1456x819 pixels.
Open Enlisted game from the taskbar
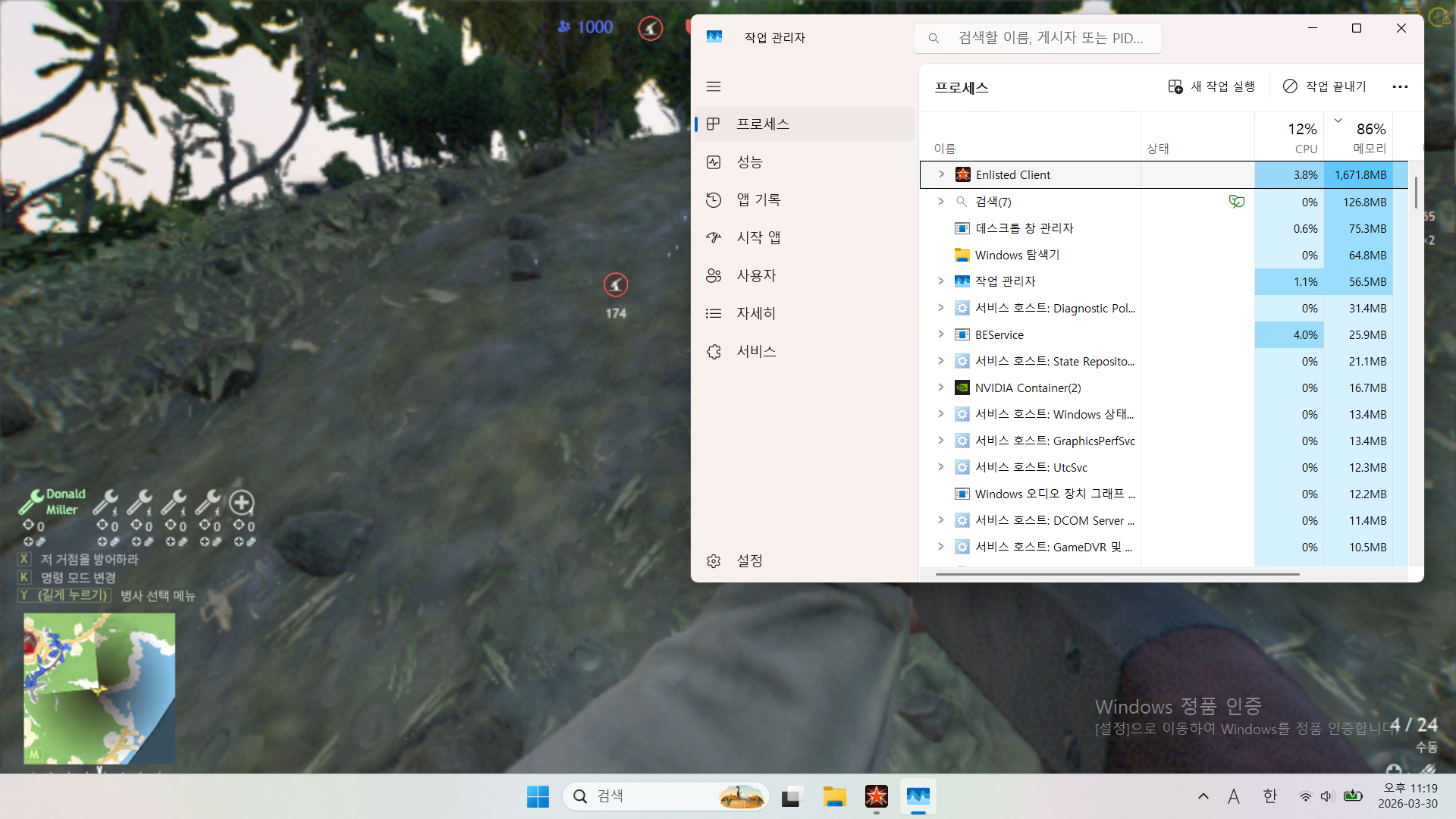pos(876,796)
